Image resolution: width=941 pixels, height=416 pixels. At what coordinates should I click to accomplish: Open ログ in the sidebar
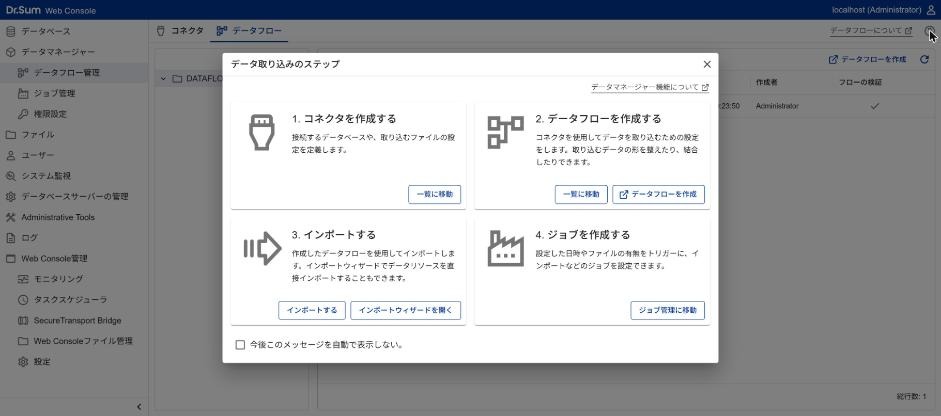click(x=74, y=238)
